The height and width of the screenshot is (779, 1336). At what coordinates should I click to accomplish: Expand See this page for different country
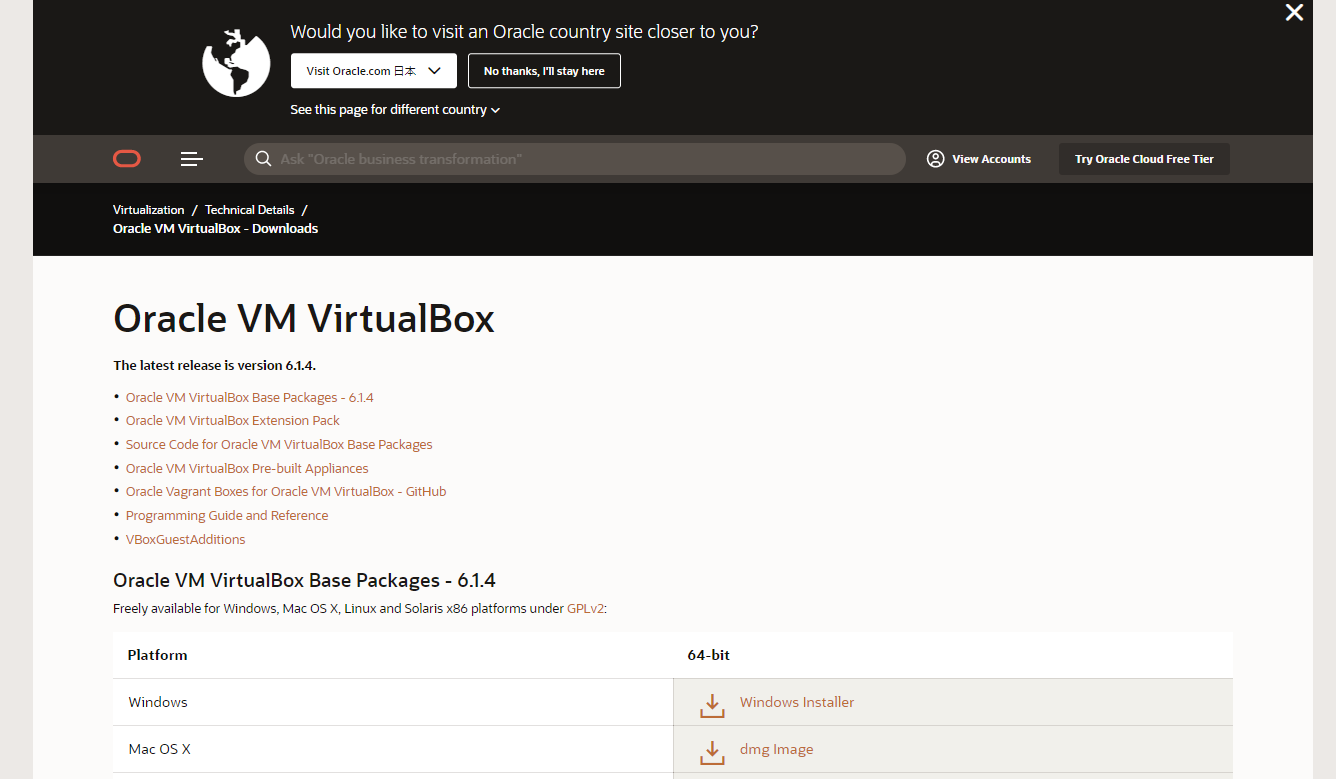[x=395, y=110]
